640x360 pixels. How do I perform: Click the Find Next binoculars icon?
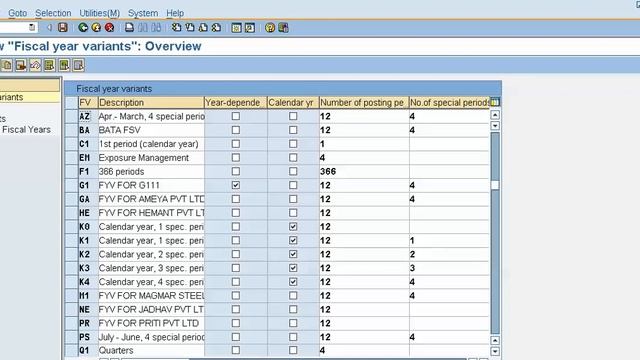coord(156,28)
